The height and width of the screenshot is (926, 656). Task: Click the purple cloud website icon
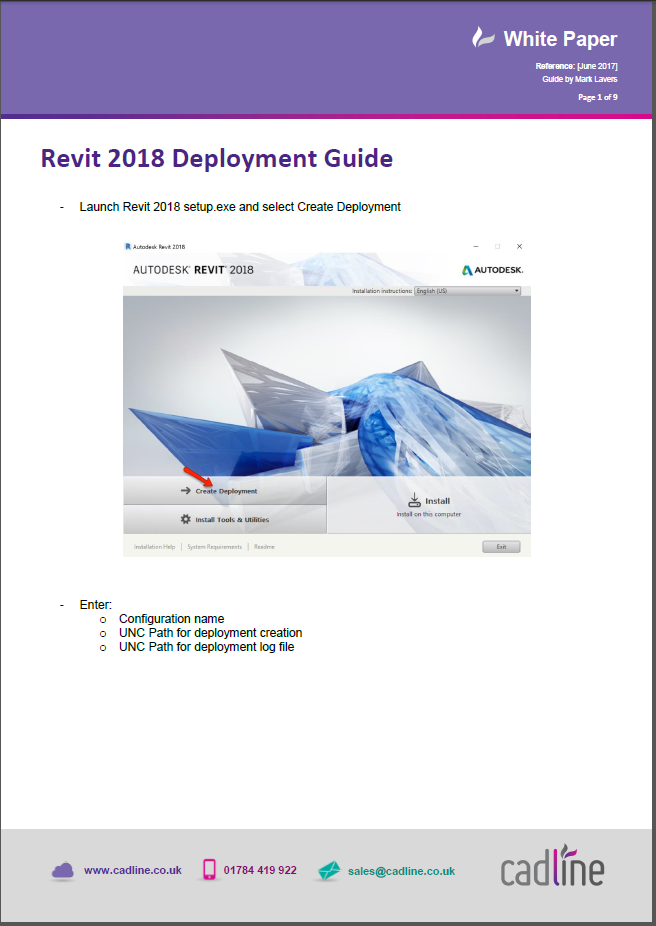point(63,870)
